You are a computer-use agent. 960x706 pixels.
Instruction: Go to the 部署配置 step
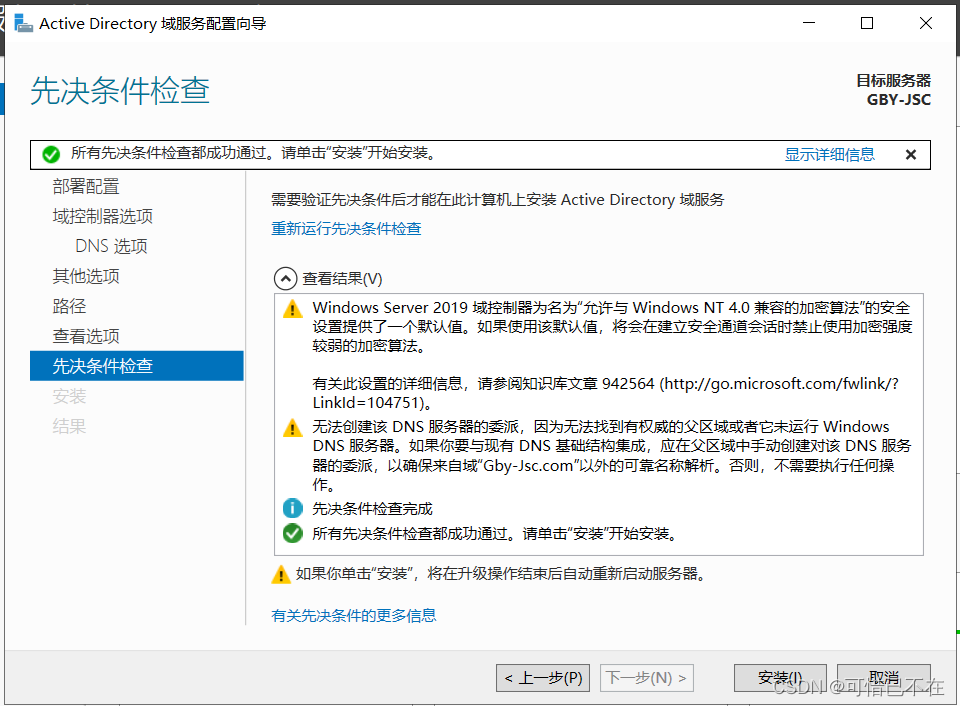86,186
